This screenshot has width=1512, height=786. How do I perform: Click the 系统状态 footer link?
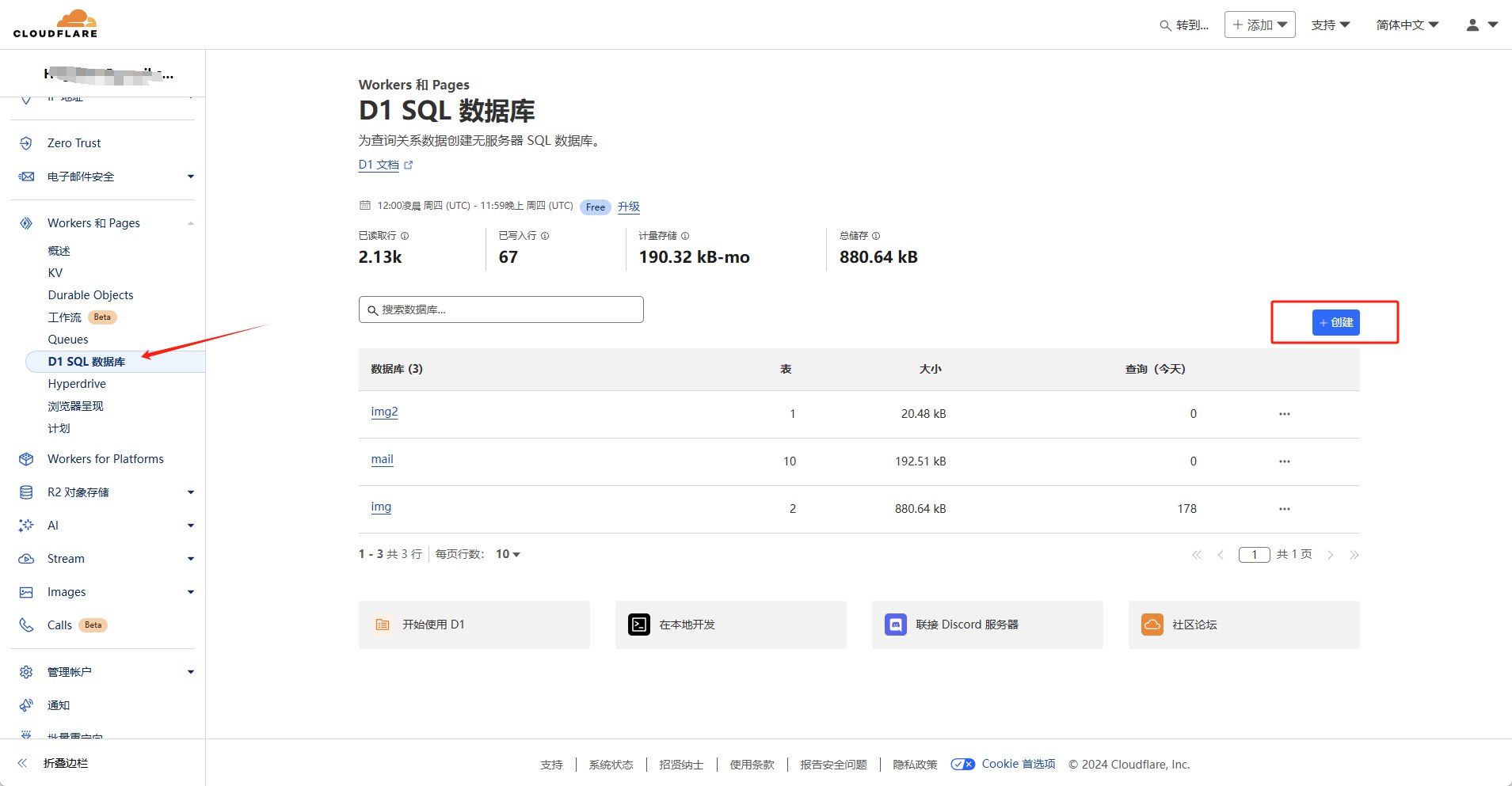pos(611,765)
